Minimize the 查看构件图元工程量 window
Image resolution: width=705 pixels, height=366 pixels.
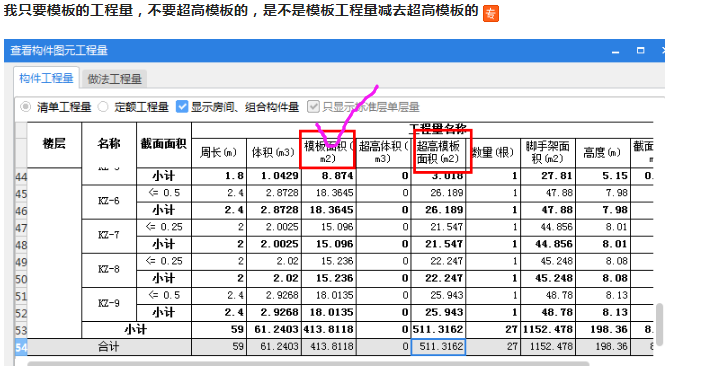[x=616, y=51]
